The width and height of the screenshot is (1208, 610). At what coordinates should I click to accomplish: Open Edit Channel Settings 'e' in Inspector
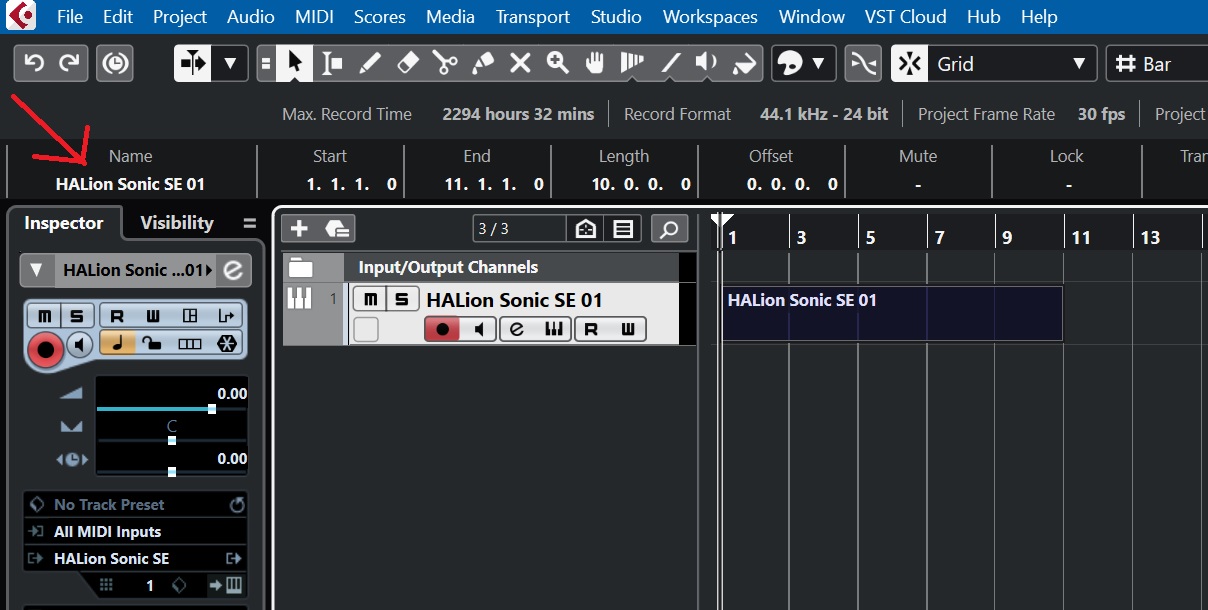(233, 270)
